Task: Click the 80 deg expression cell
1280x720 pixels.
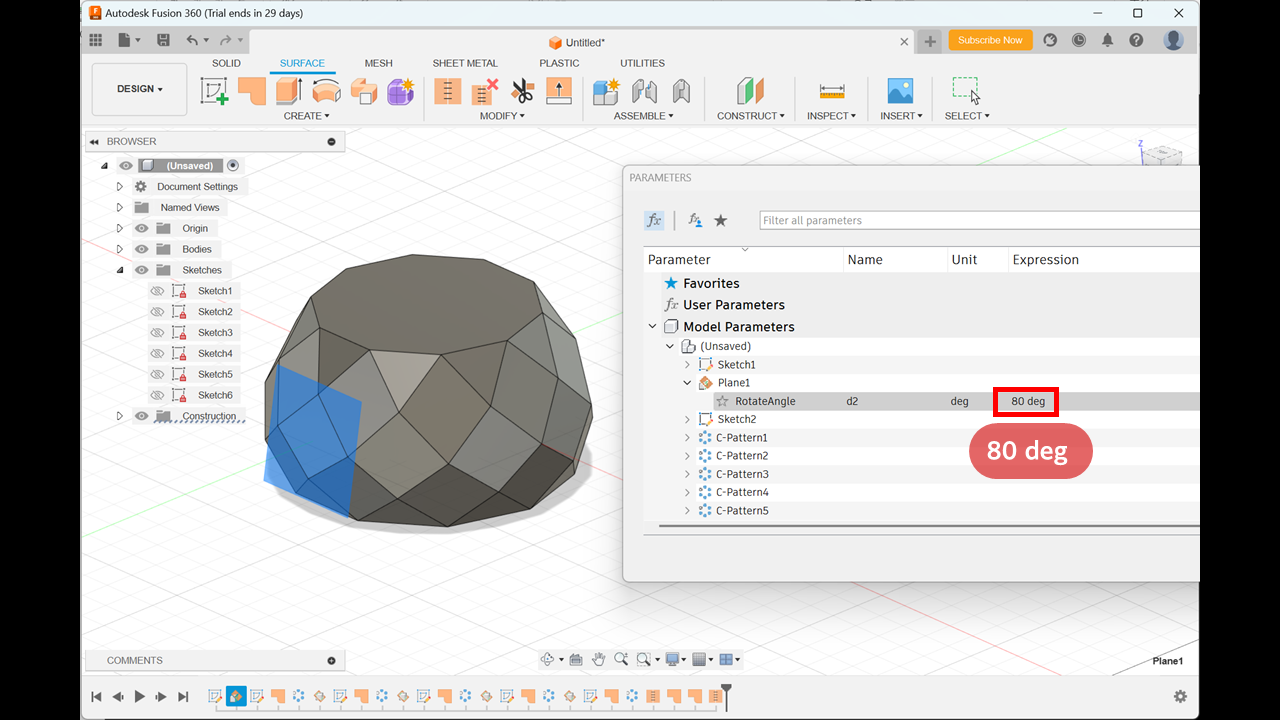Action: click(1027, 401)
